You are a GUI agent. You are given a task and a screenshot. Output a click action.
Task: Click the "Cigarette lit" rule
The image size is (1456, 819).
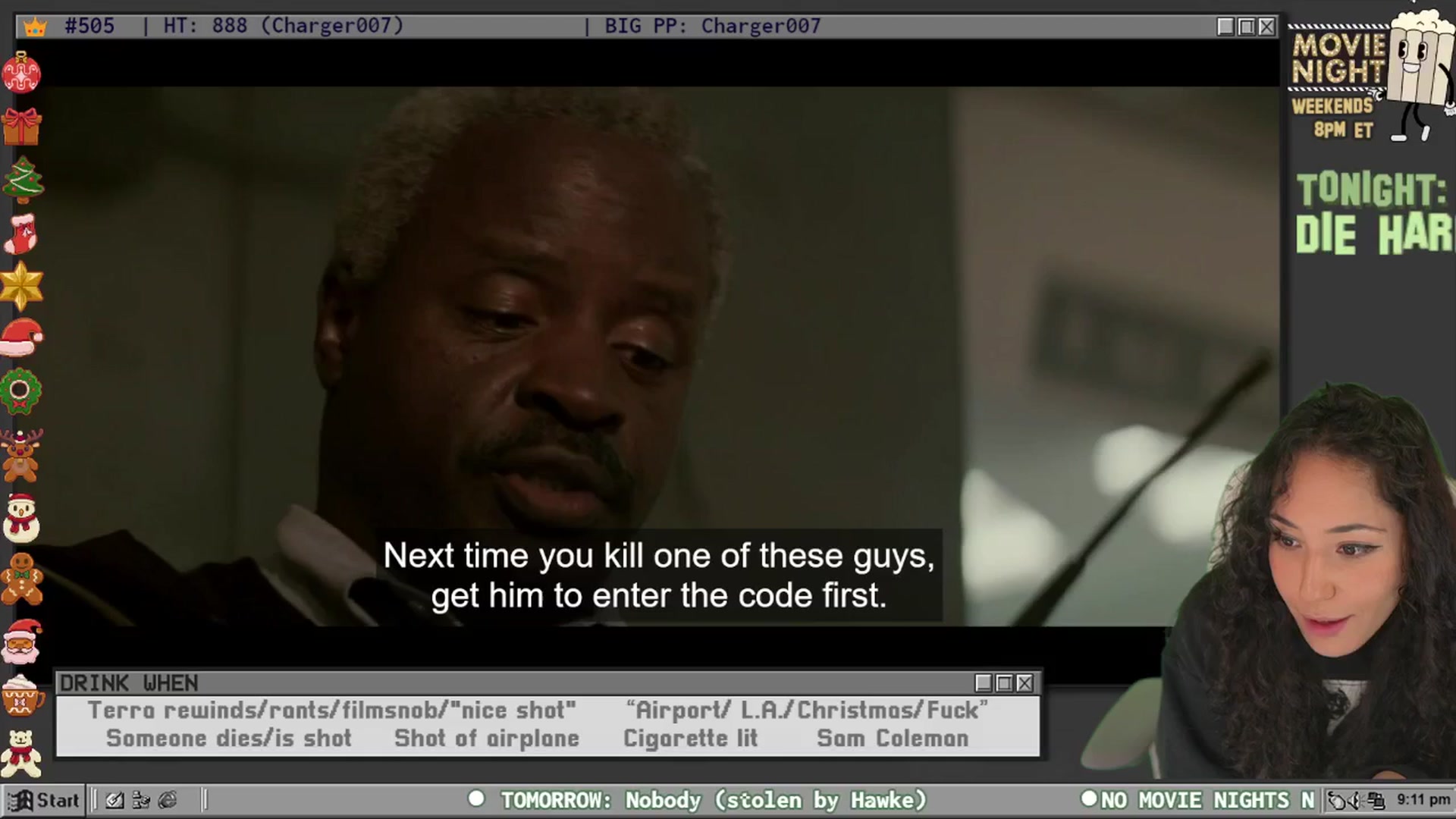pos(690,739)
